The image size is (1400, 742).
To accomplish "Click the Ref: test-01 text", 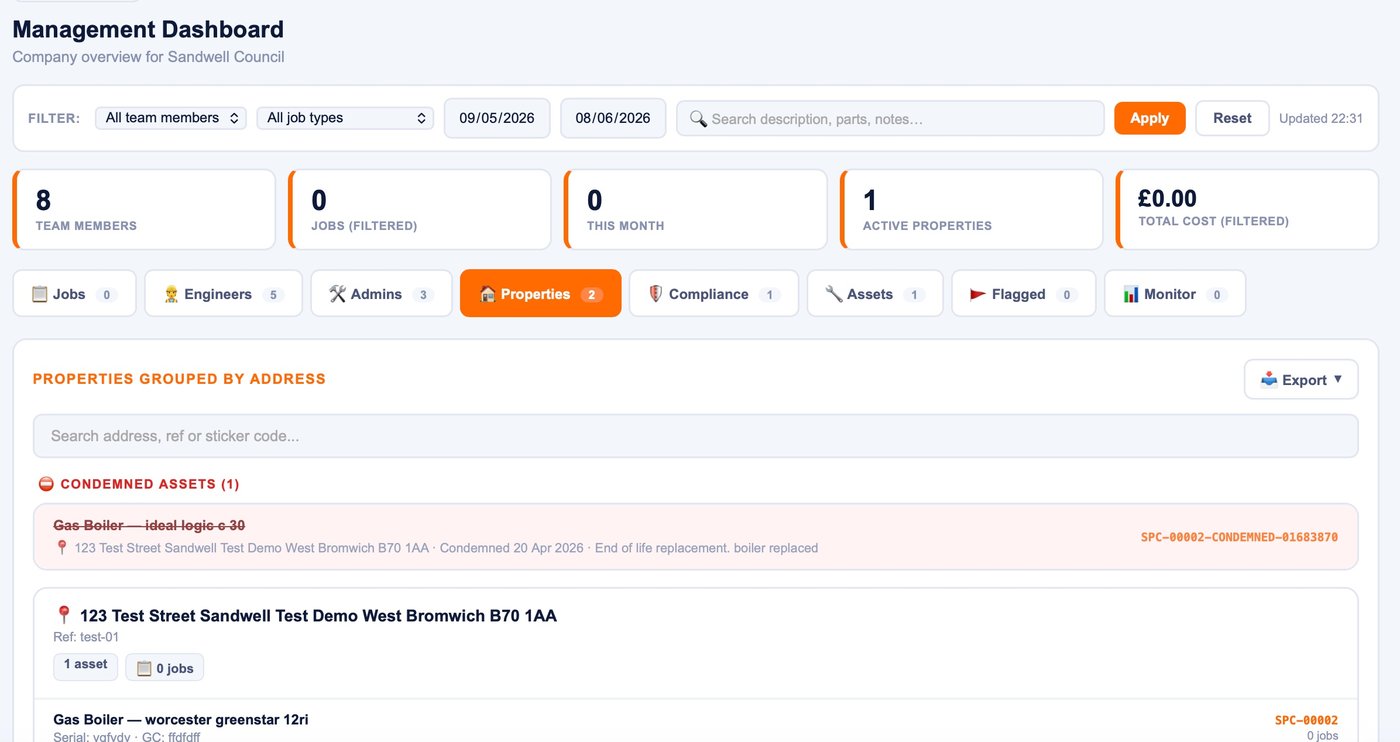I will click(x=86, y=637).
